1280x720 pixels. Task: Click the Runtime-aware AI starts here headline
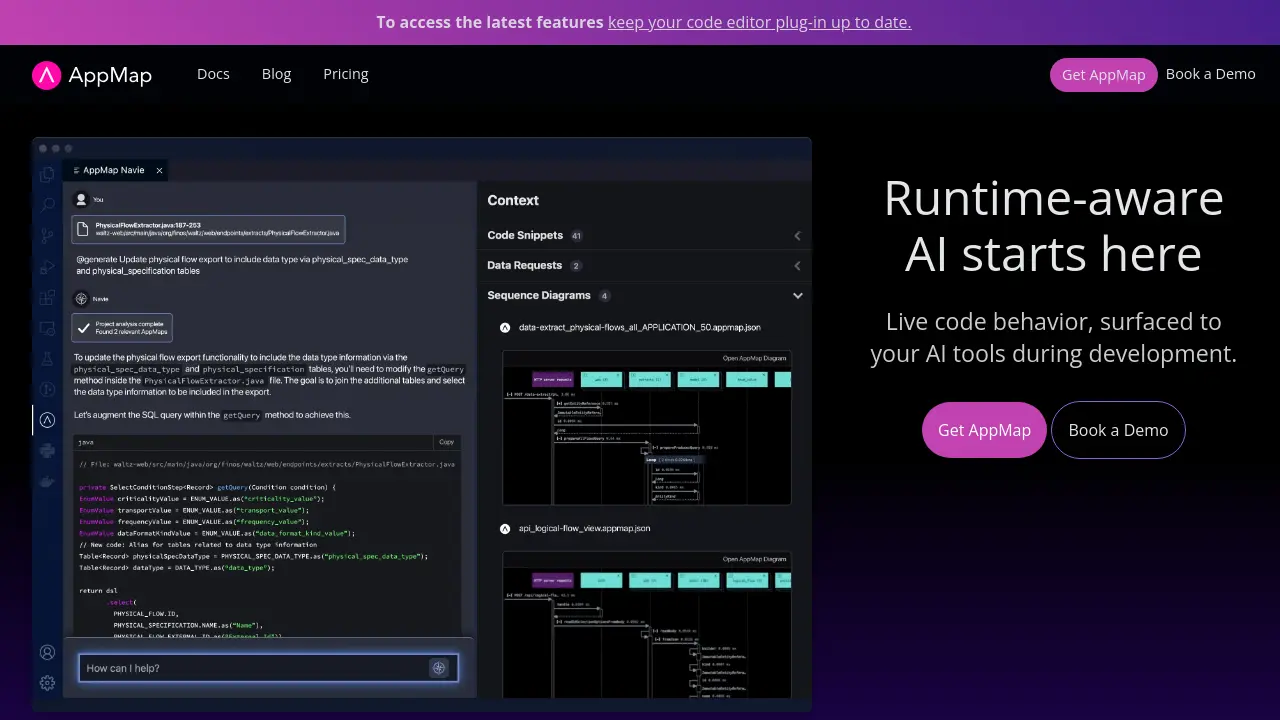pyautogui.click(x=1053, y=225)
